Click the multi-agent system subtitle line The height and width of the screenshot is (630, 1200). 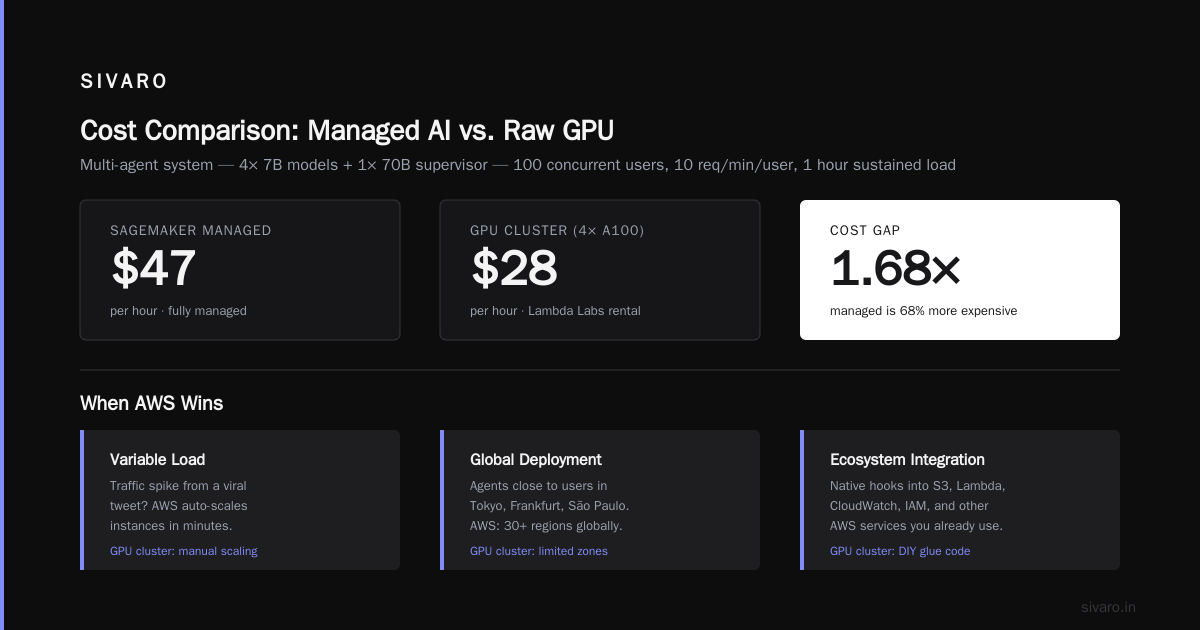click(518, 165)
